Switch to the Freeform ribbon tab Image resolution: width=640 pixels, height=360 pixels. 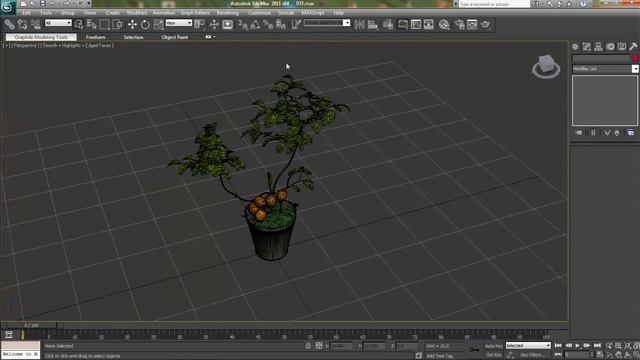pos(96,37)
